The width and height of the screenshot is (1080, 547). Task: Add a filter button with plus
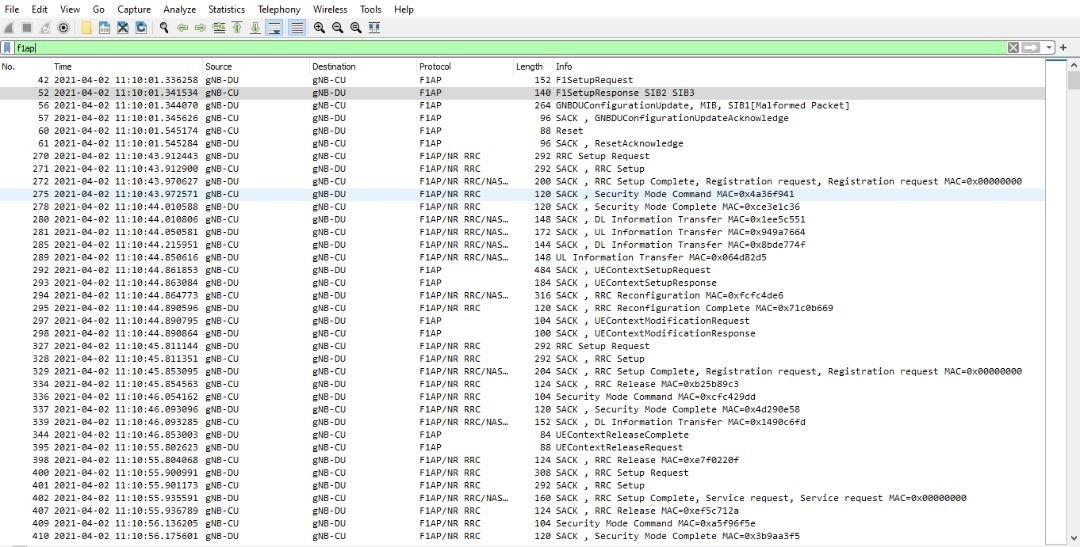[1063, 47]
